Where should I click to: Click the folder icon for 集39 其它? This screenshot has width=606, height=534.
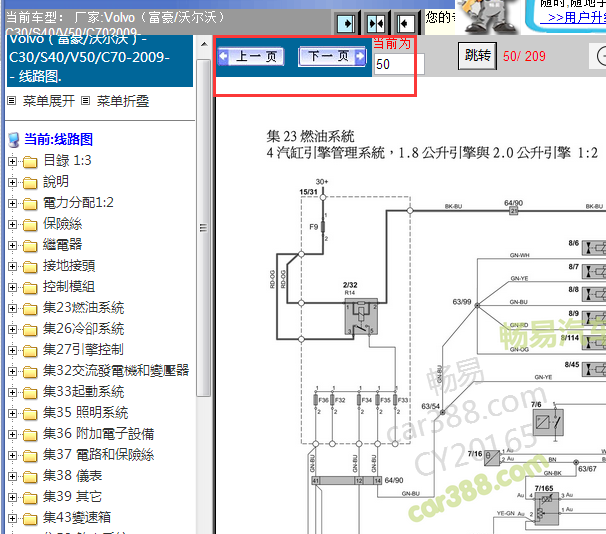(x=30, y=498)
